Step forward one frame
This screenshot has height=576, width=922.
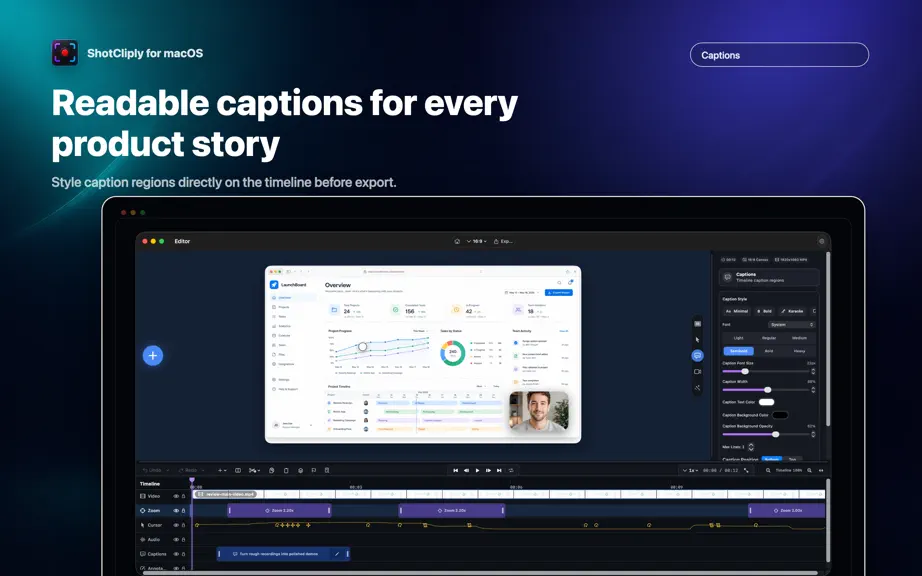pos(488,470)
